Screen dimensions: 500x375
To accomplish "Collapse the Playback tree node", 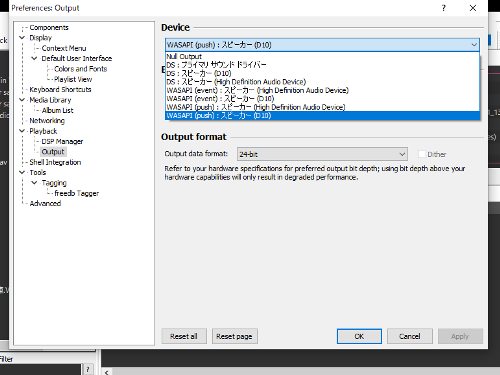I will (22, 131).
